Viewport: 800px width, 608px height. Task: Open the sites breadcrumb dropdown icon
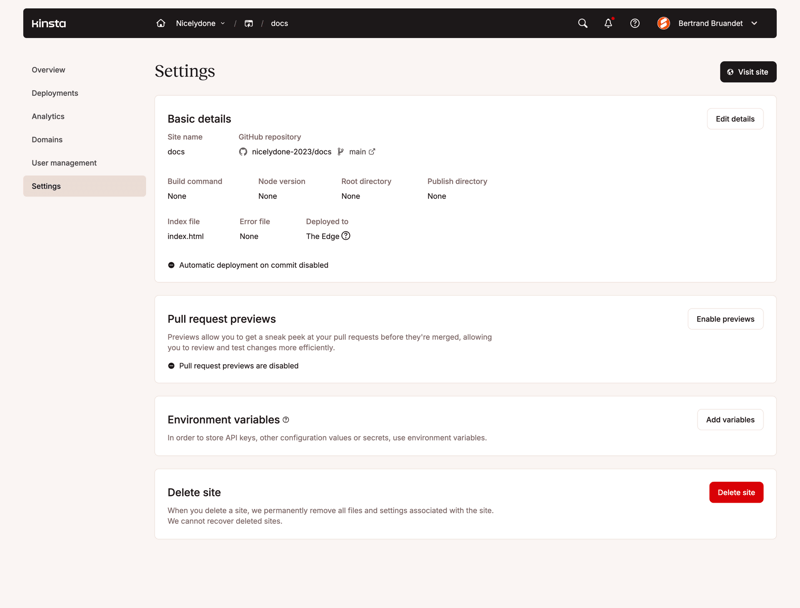coord(247,23)
